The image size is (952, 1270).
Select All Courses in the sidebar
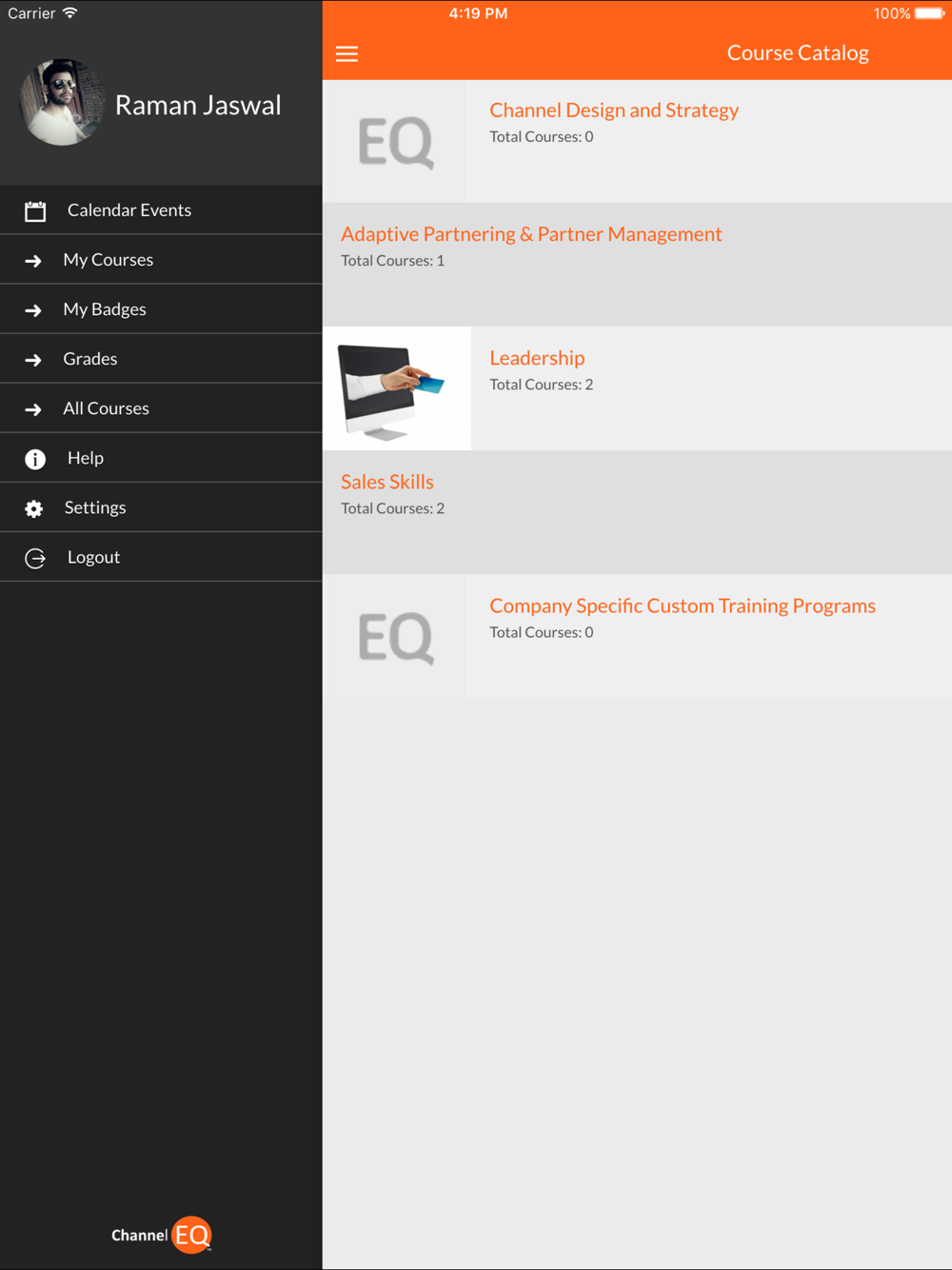click(x=161, y=408)
